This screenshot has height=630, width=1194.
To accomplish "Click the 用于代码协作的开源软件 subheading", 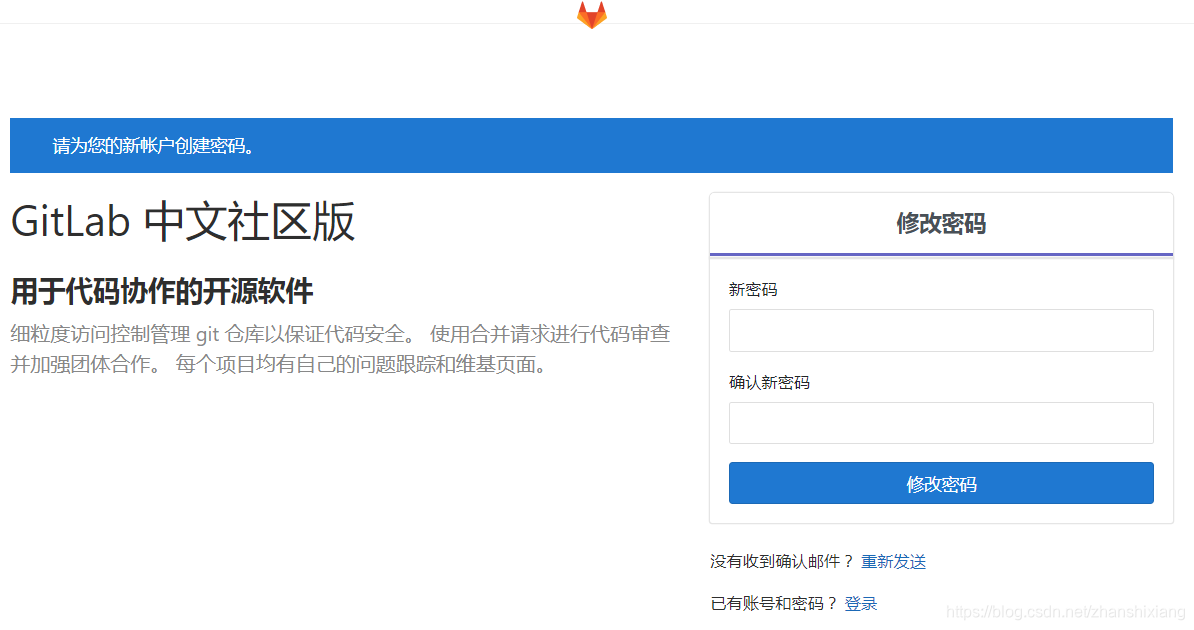I will click(x=162, y=292).
